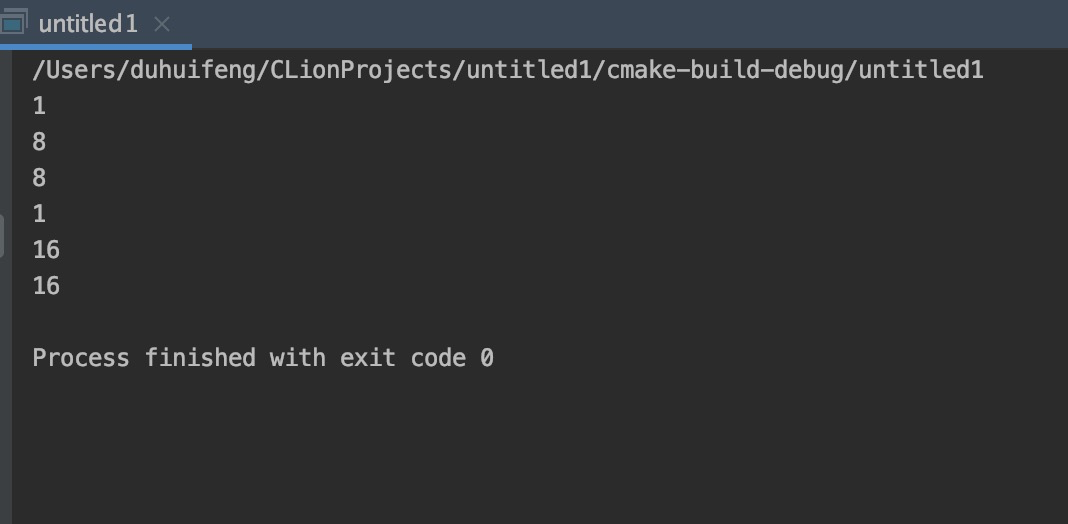
Task: Select the untitled1 run tab label
Action: (x=88, y=24)
